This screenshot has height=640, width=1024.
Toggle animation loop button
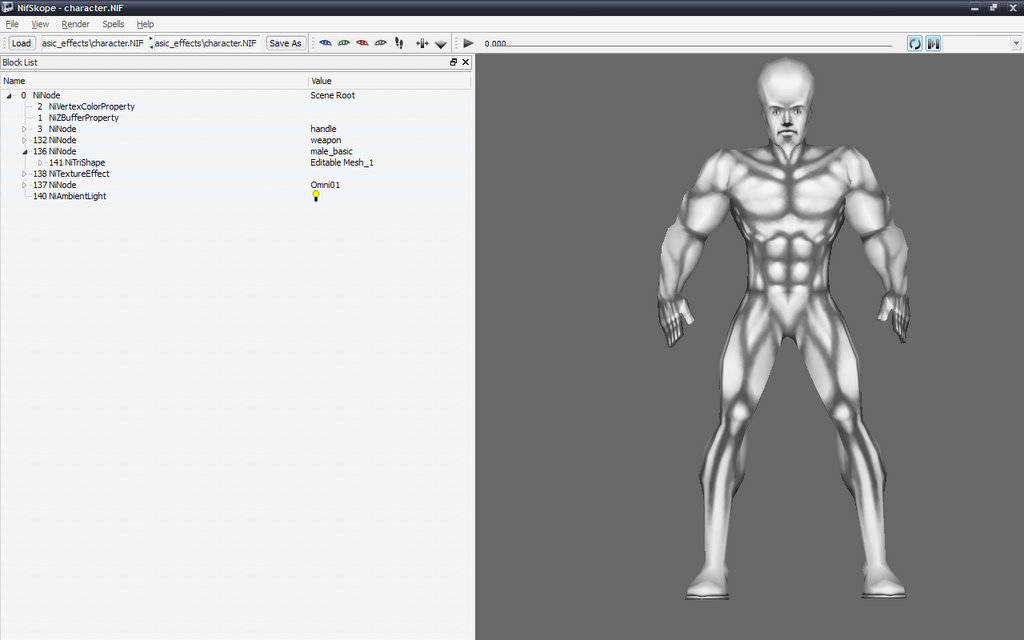click(x=915, y=43)
